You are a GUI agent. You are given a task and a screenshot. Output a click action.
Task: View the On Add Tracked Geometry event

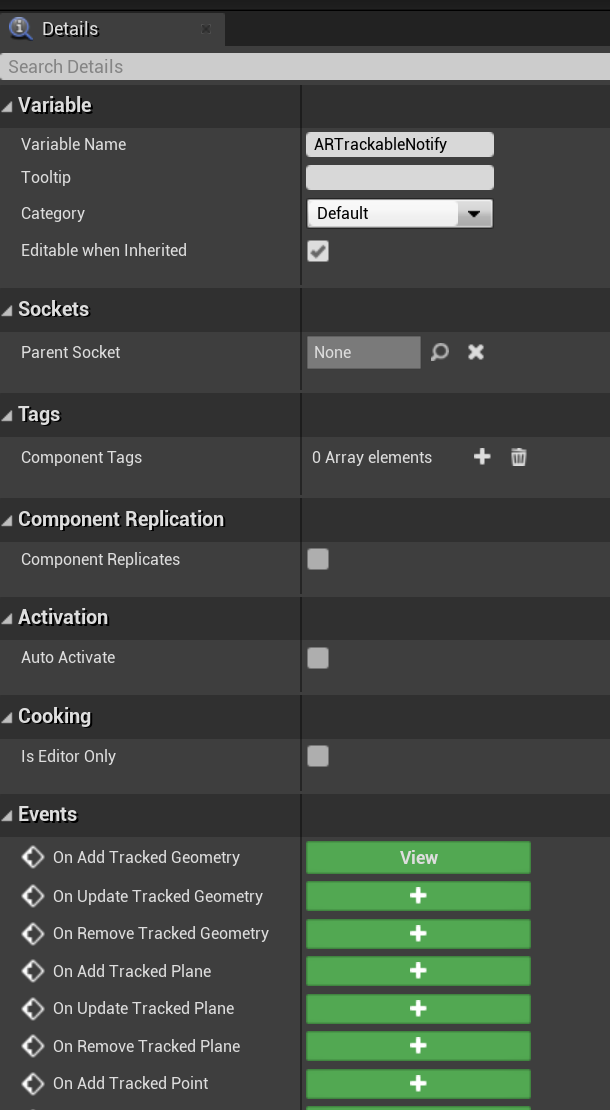click(x=418, y=858)
